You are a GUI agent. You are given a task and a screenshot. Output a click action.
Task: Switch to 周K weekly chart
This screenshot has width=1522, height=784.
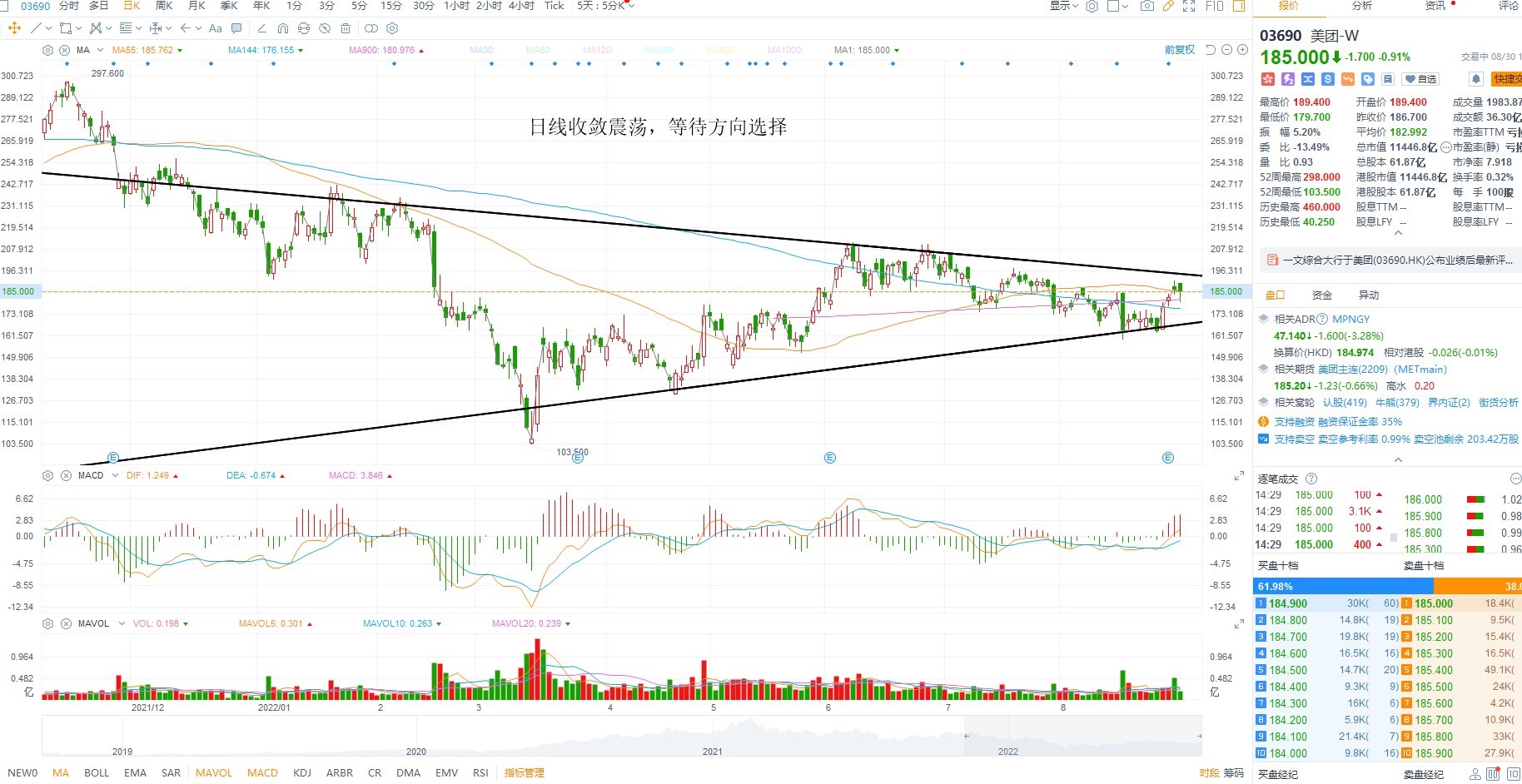164,6
